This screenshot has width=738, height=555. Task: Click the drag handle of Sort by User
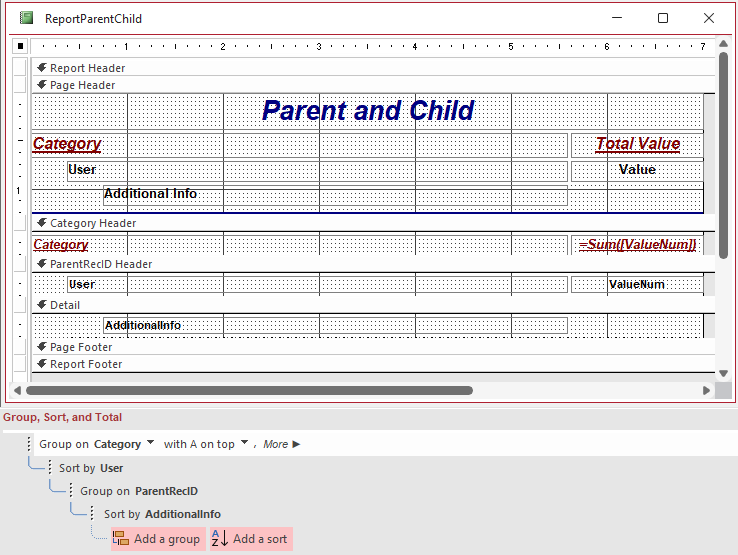click(x=50, y=467)
